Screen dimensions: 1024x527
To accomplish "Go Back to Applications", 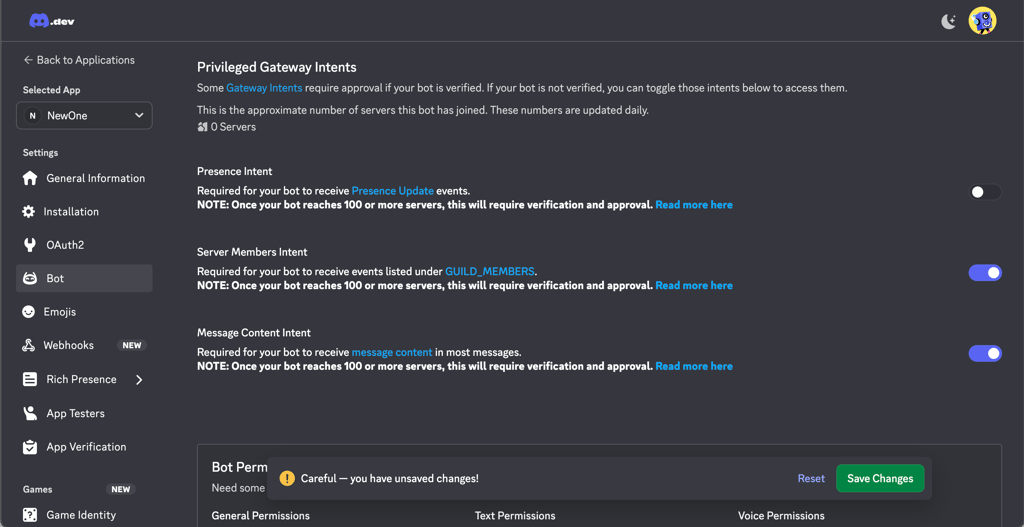I will pyautogui.click(x=79, y=60).
